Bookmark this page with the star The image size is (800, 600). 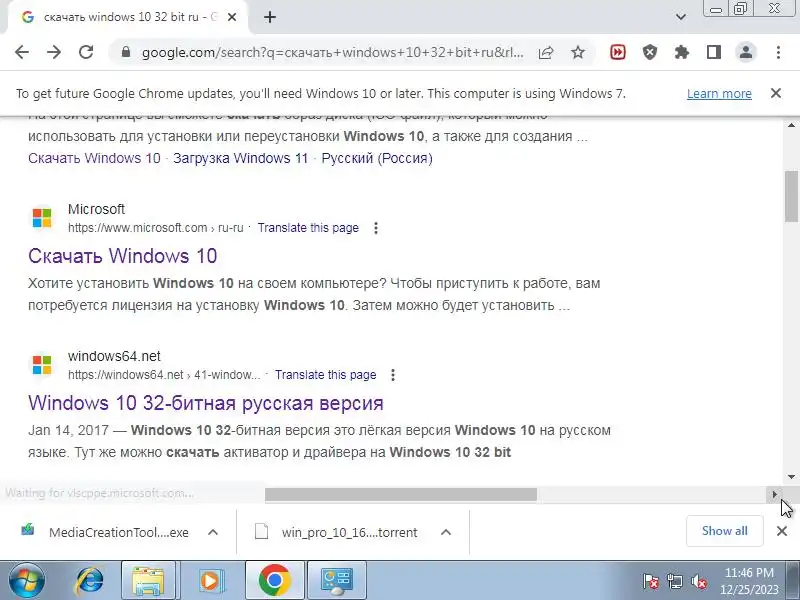pyautogui.click(x=578, y=52)
